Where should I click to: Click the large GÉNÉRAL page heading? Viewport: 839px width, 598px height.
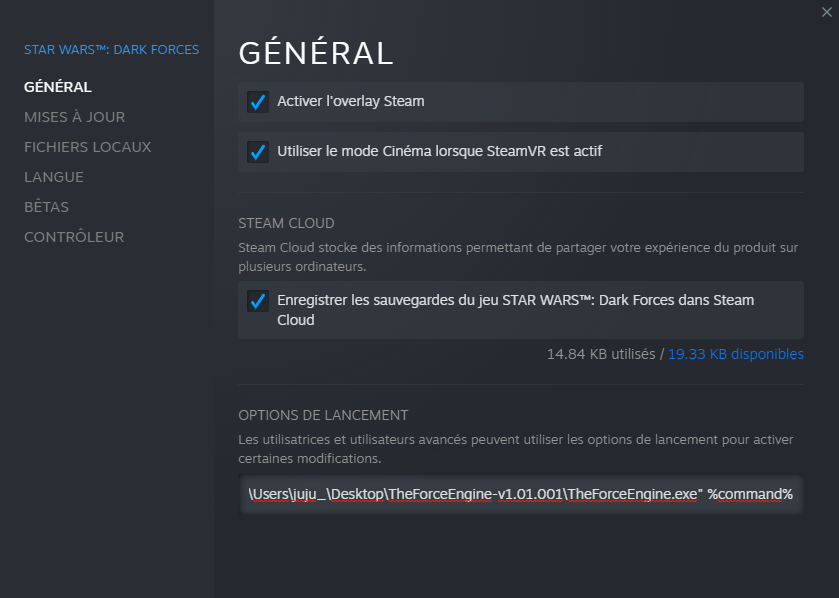pyautogui.click(x=316, y=52)
